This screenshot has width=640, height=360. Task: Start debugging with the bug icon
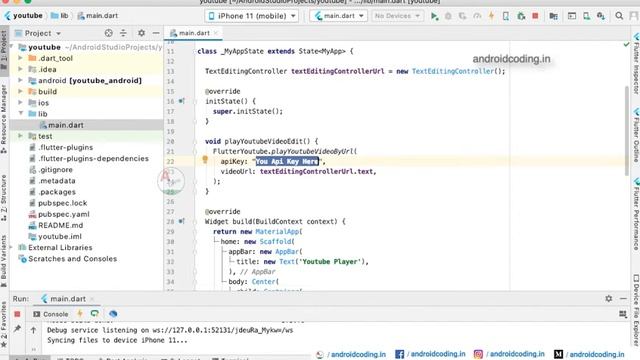[x=448, y=16]
